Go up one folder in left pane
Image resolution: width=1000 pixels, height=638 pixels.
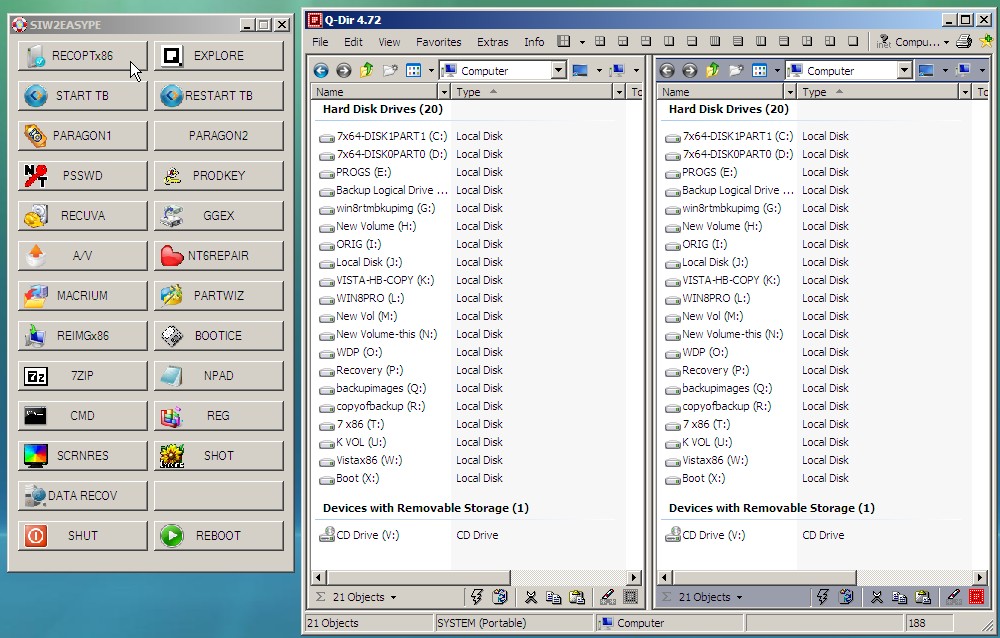pos(367,70)
